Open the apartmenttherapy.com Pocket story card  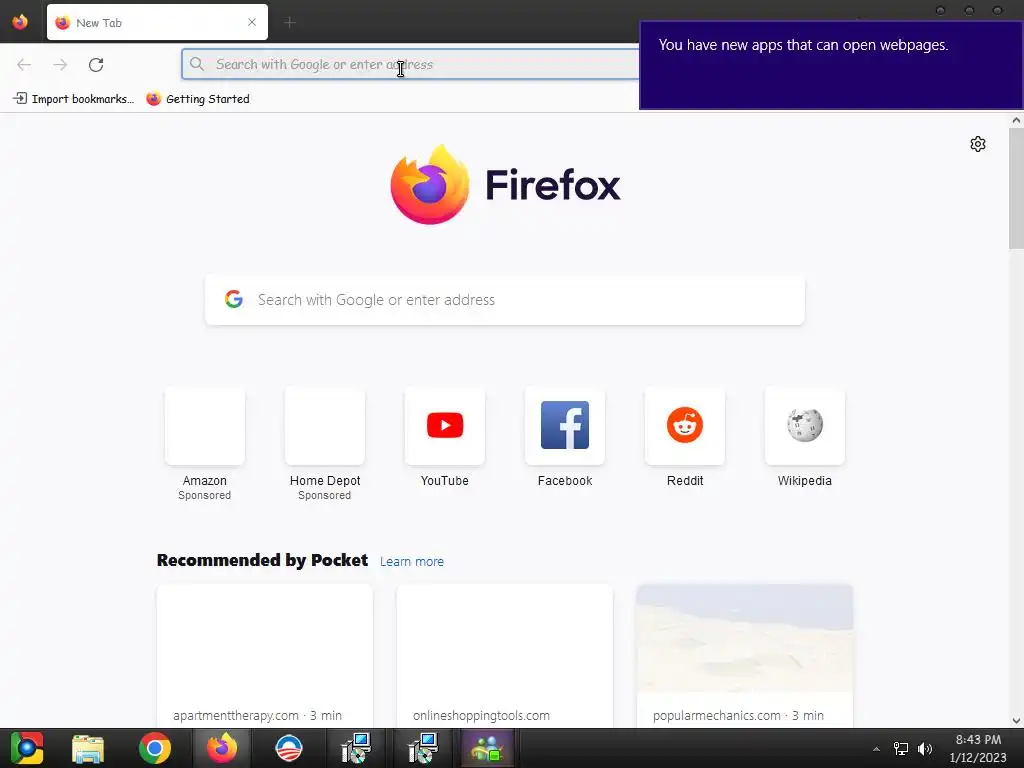pos(264,656)
